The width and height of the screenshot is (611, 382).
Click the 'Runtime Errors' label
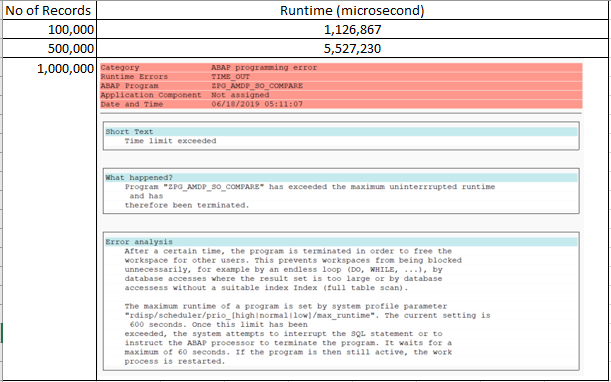pos(134,77)
